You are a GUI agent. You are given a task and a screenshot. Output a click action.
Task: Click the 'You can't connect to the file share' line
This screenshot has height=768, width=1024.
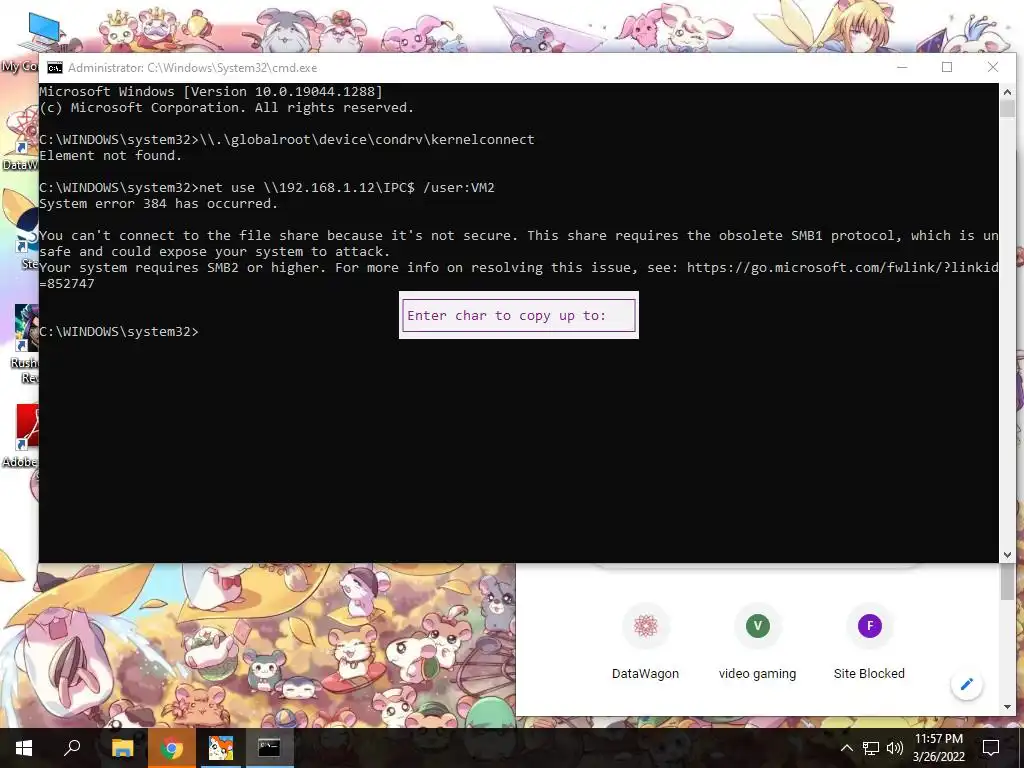[x=519, y=236]
